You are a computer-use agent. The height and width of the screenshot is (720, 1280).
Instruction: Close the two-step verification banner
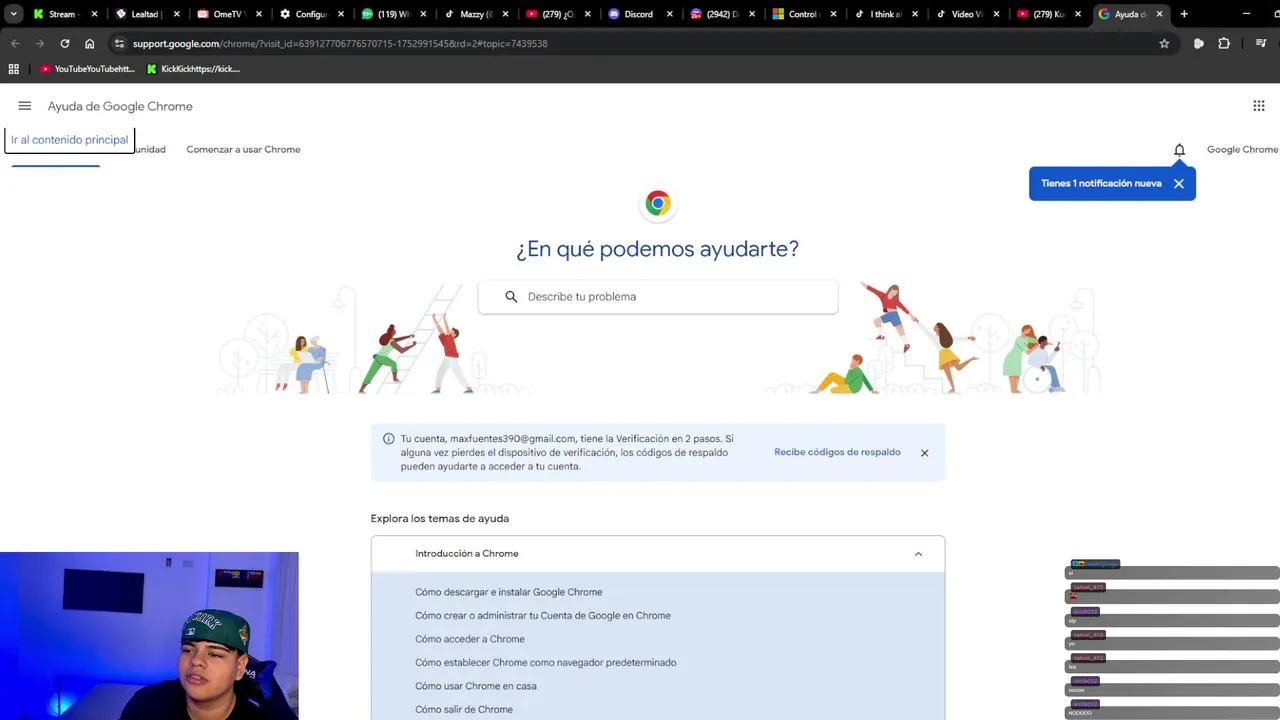click(x=924, y=453)
